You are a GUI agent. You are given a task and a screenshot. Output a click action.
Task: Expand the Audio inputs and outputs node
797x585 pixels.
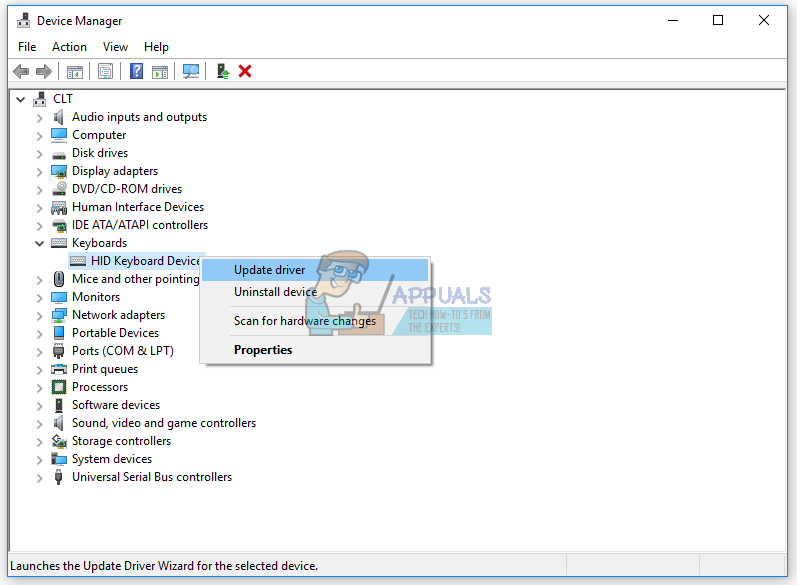pyautogui.click(x=40, y=118)
